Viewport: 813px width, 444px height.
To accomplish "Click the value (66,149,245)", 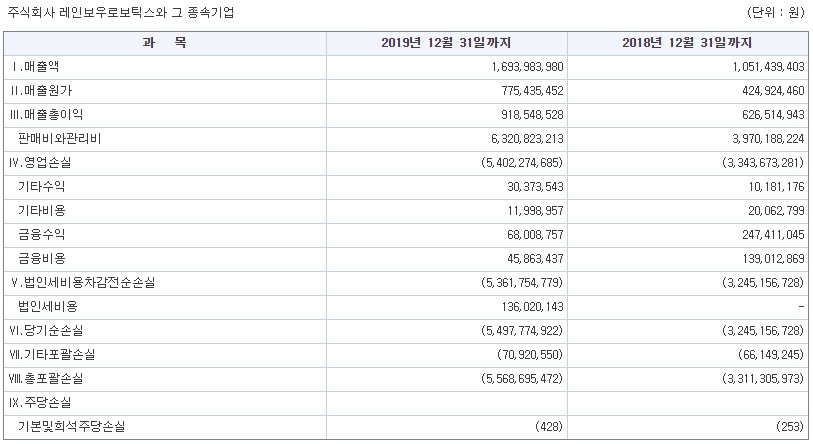I will point(771,354).
